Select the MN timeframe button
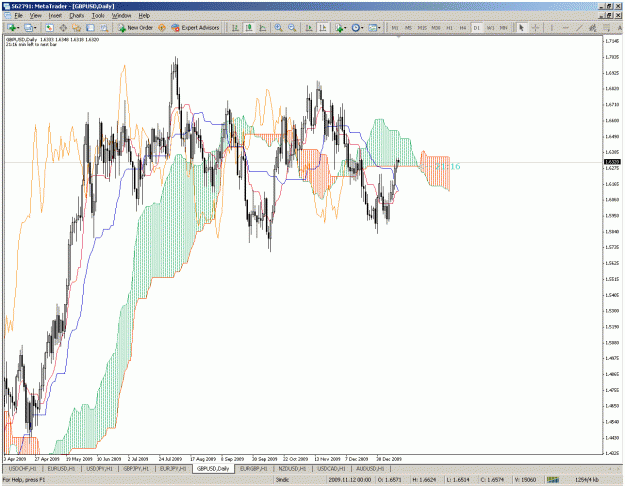The image size is (625, 486). click(x=503, y=28)
